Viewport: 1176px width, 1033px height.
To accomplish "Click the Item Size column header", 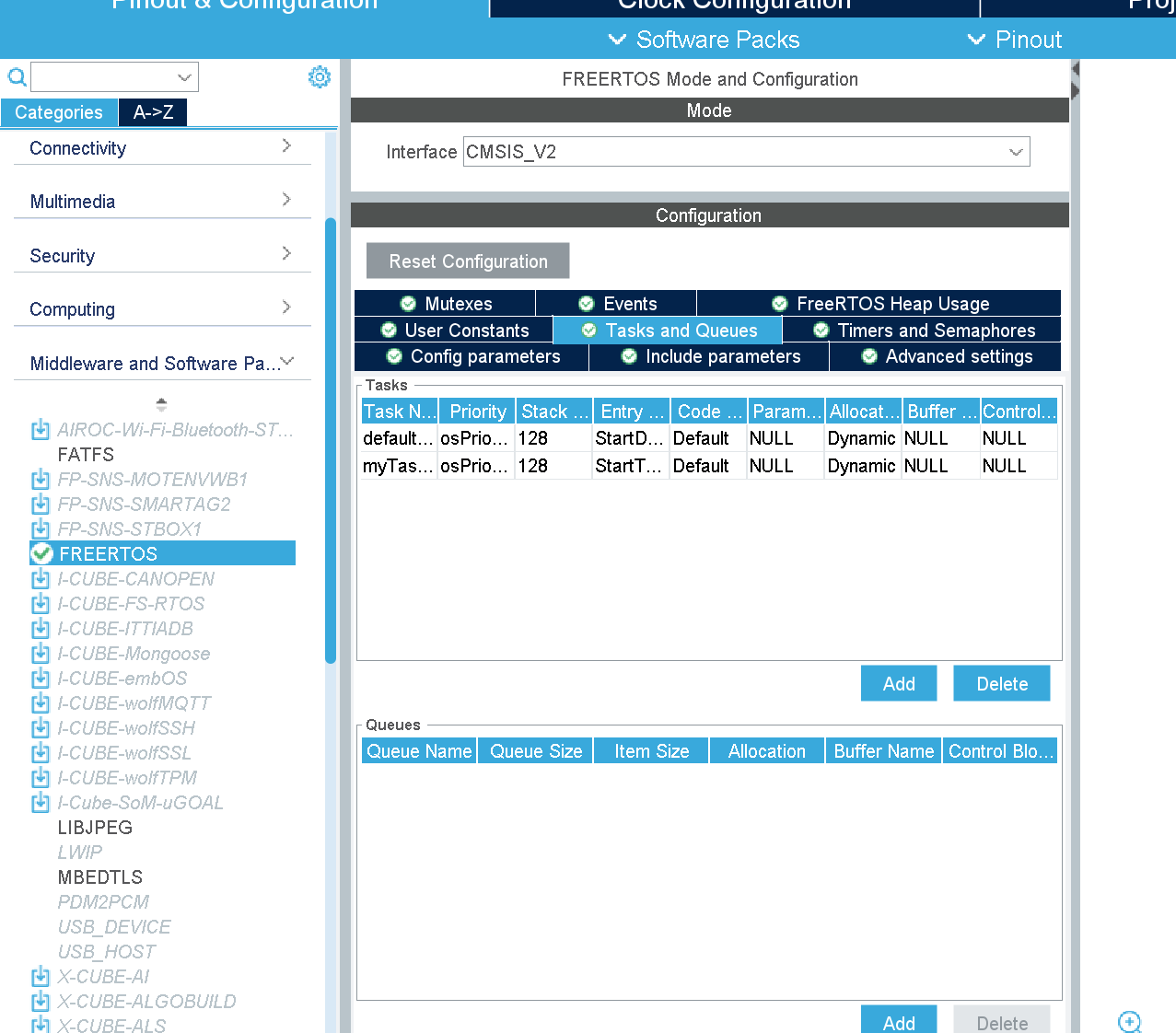I will [x=651, y=751].
